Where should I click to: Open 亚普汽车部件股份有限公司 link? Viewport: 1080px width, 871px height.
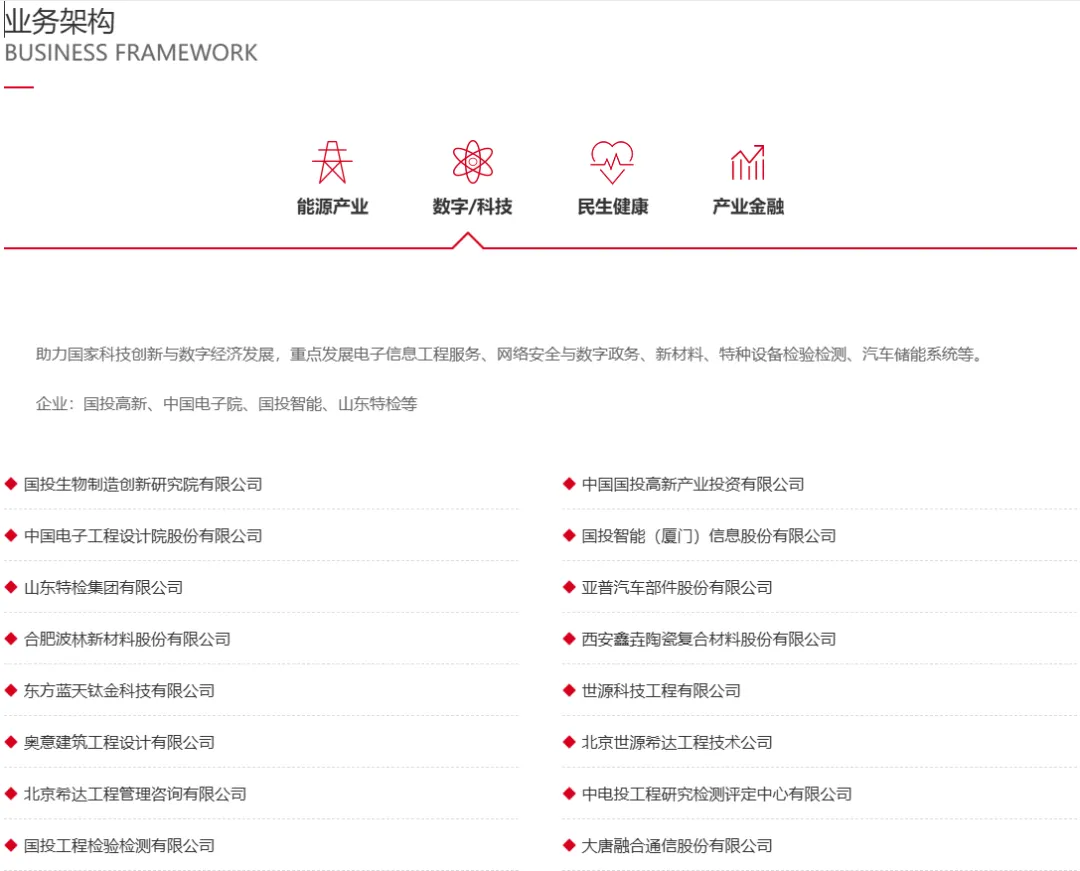click(677, 587)
